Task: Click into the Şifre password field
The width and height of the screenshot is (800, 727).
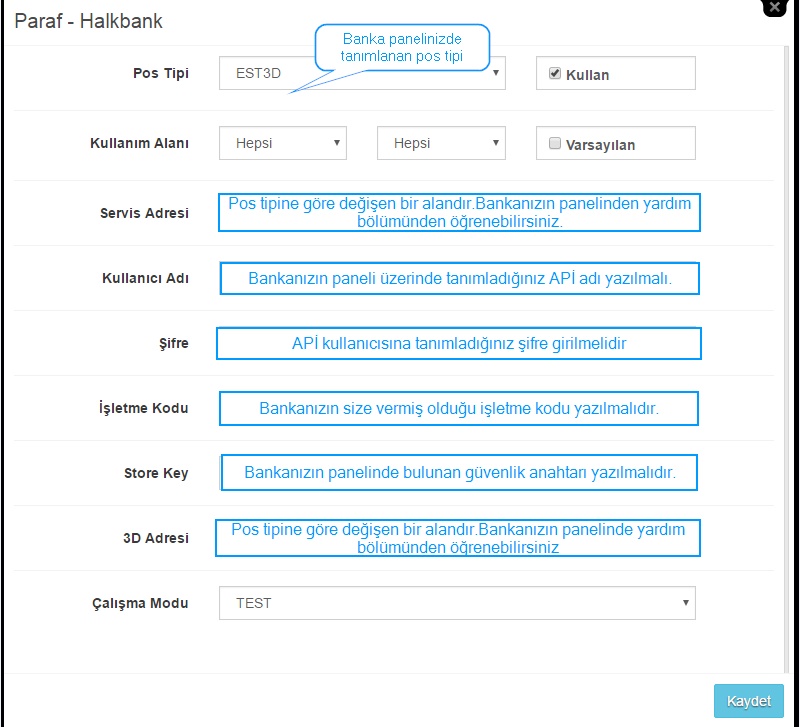Action: pos(459,343)
